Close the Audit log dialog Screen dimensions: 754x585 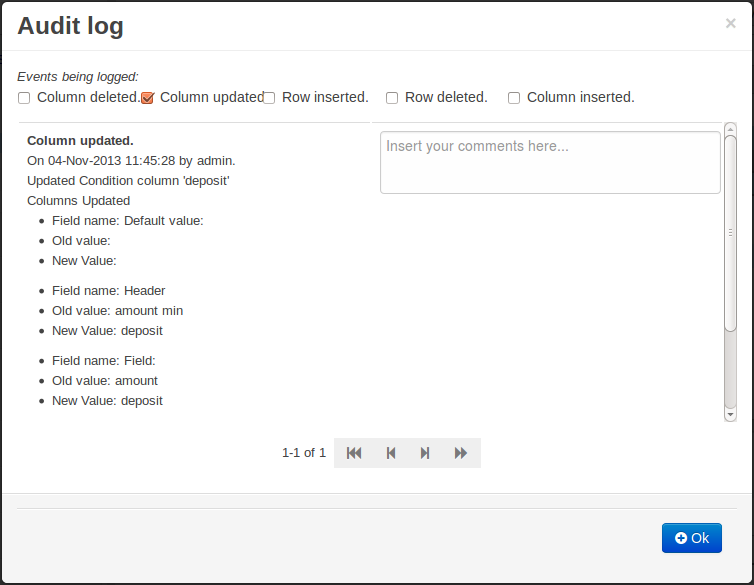click(x=730, y=24)
